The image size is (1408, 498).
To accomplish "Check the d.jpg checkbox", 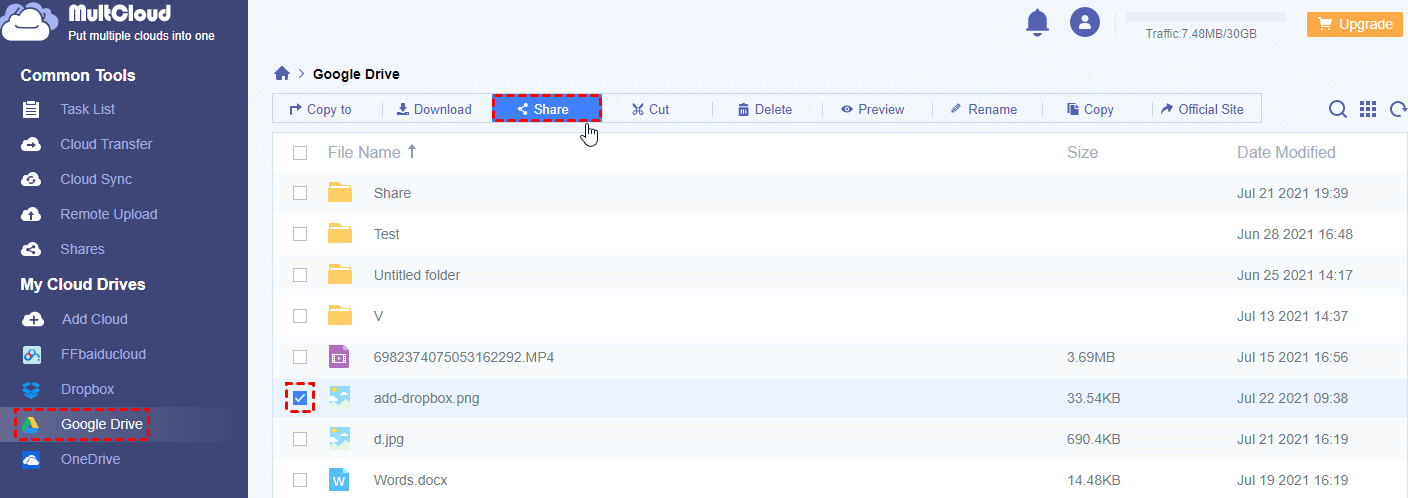I will 300,439.
